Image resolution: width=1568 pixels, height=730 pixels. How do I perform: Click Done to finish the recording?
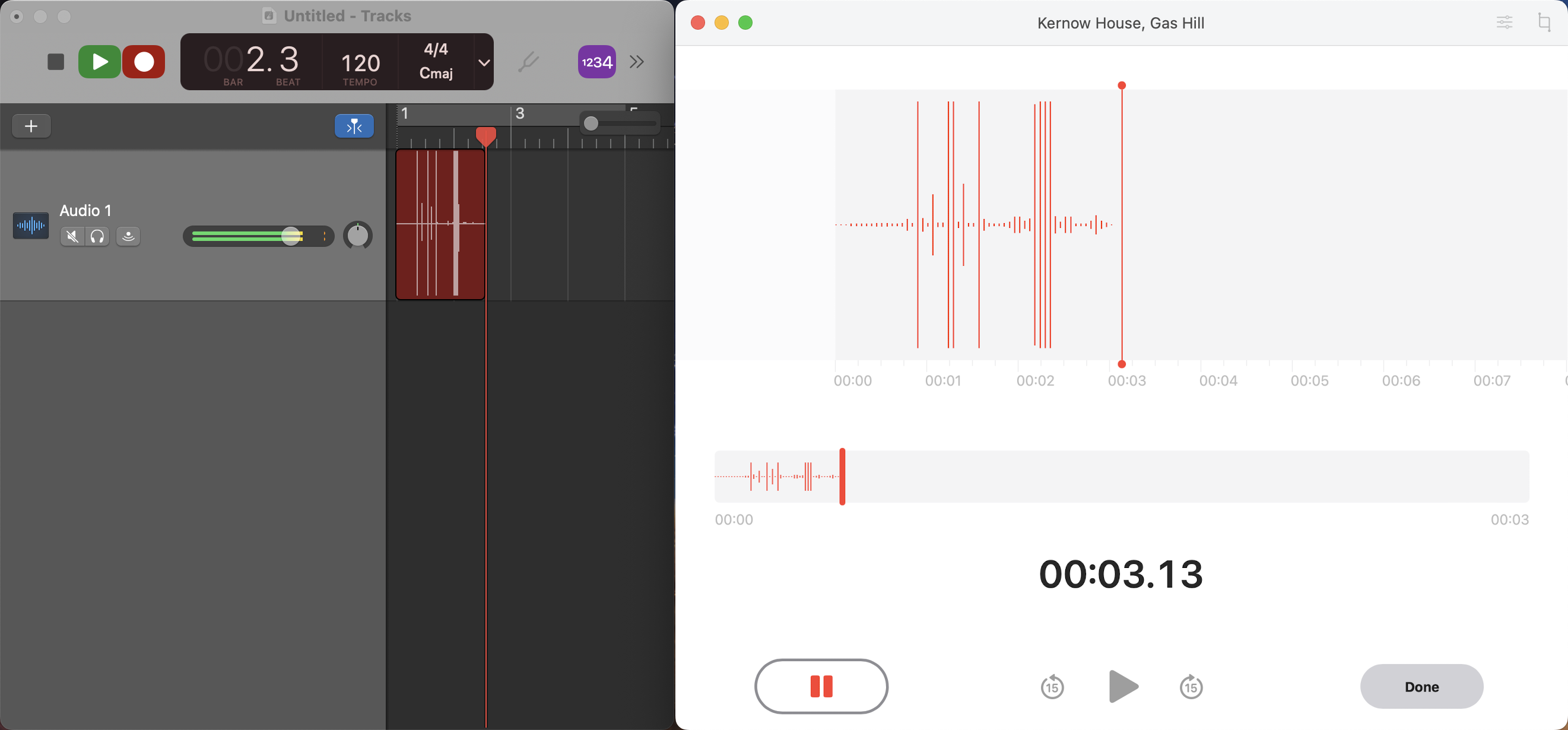(x=1421, y=686)
